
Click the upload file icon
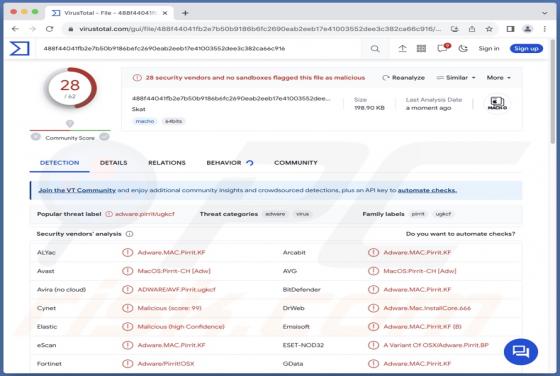pos(402,49)
